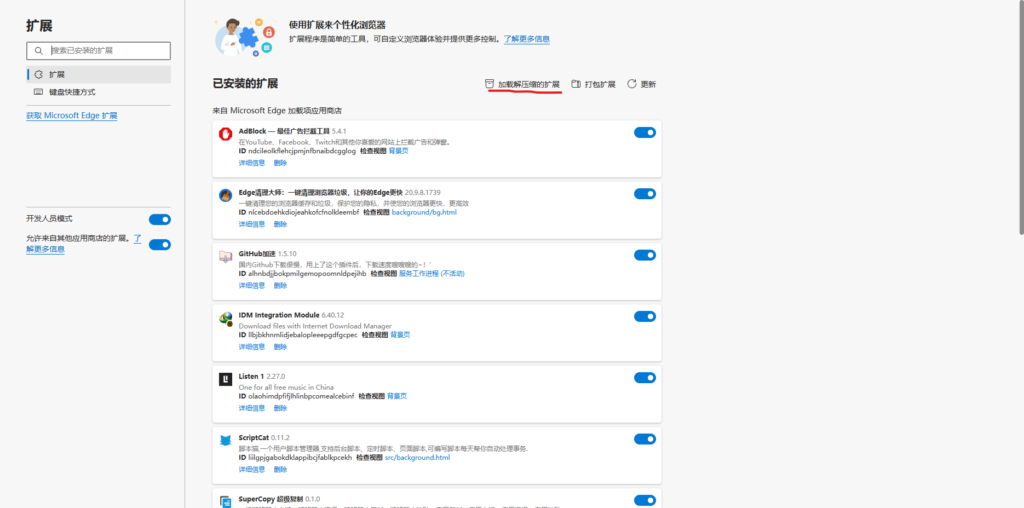The height and width of the screenshot is (508, 1024).
Task: Click the 搜索已安装的扩展 search field
Action: [99, 50]
